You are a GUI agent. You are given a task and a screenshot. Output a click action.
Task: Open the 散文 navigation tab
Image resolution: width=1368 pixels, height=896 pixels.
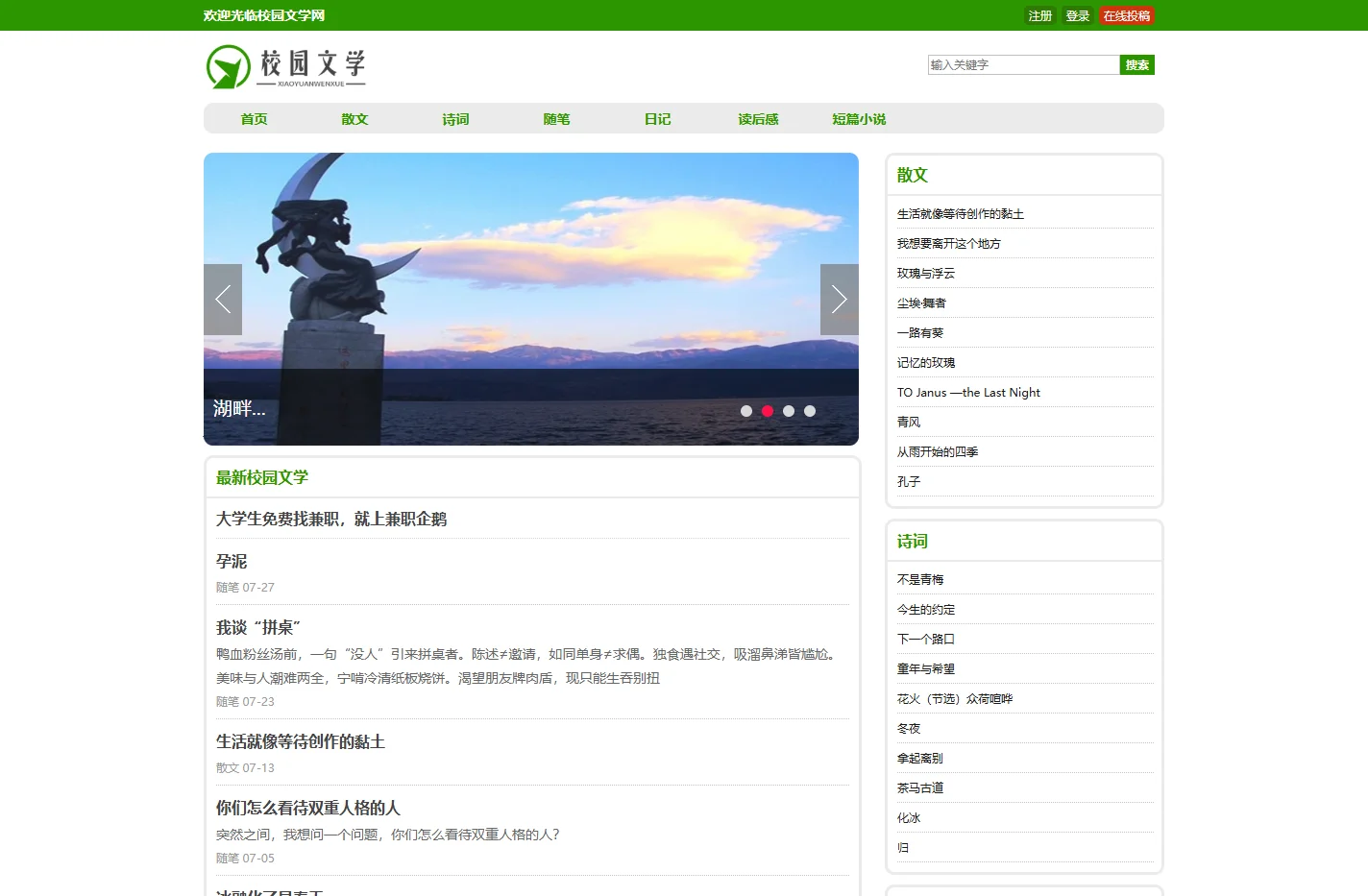pos(355,119)
